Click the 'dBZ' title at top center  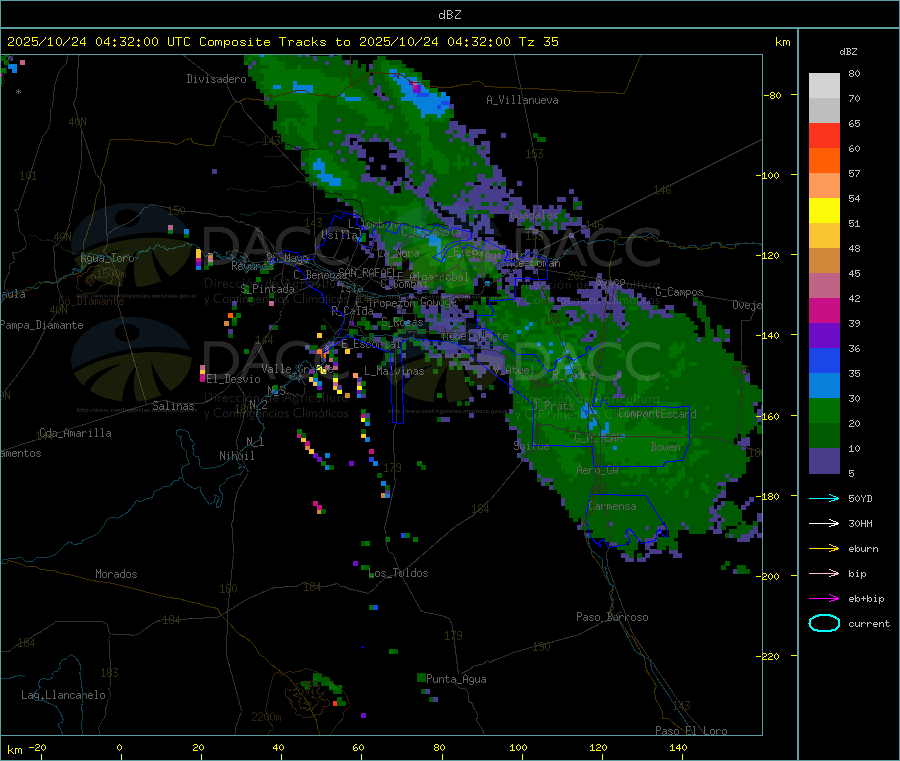(449, 15)
